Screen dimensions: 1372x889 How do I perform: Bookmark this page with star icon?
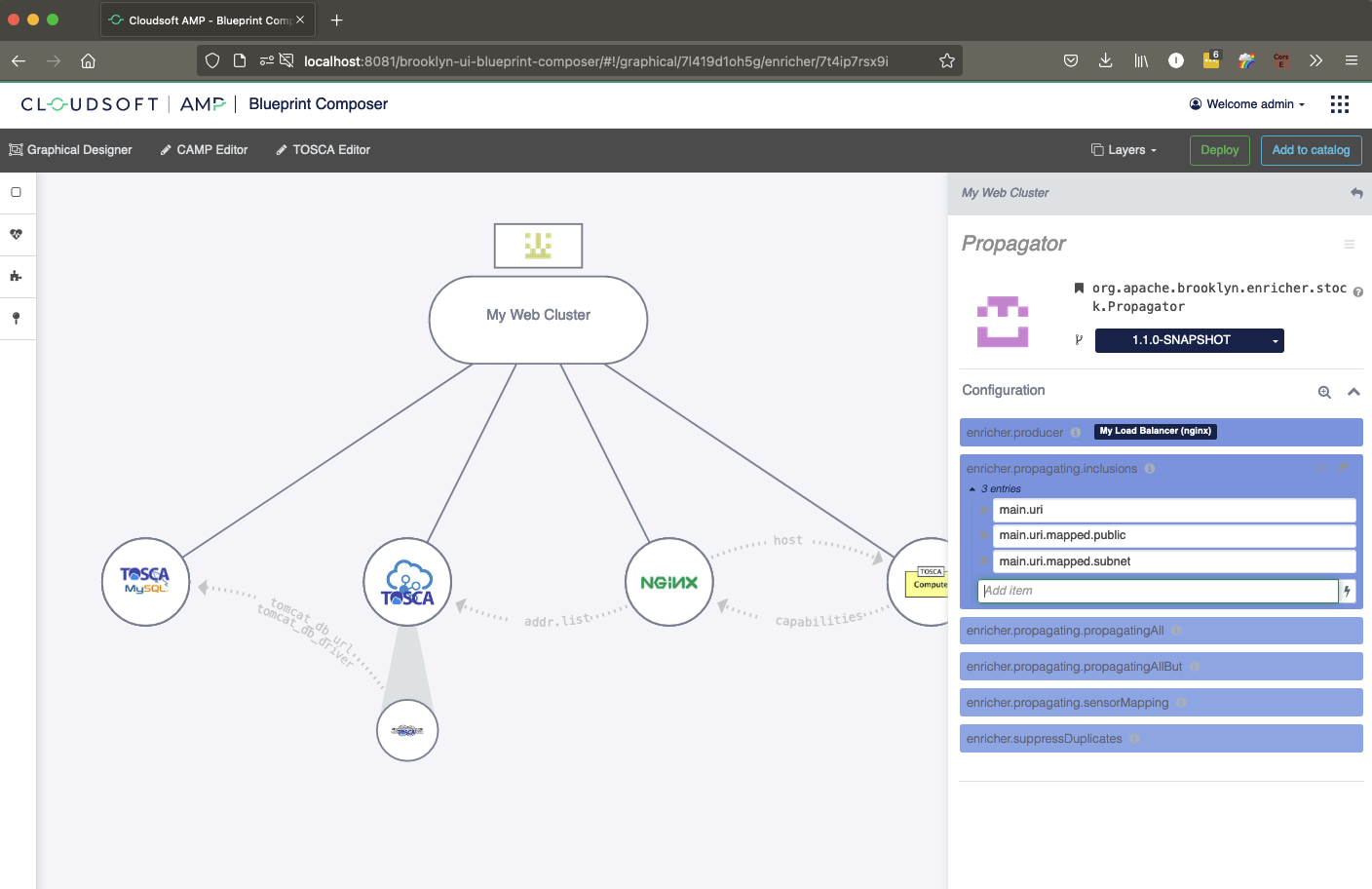point(946,60)
